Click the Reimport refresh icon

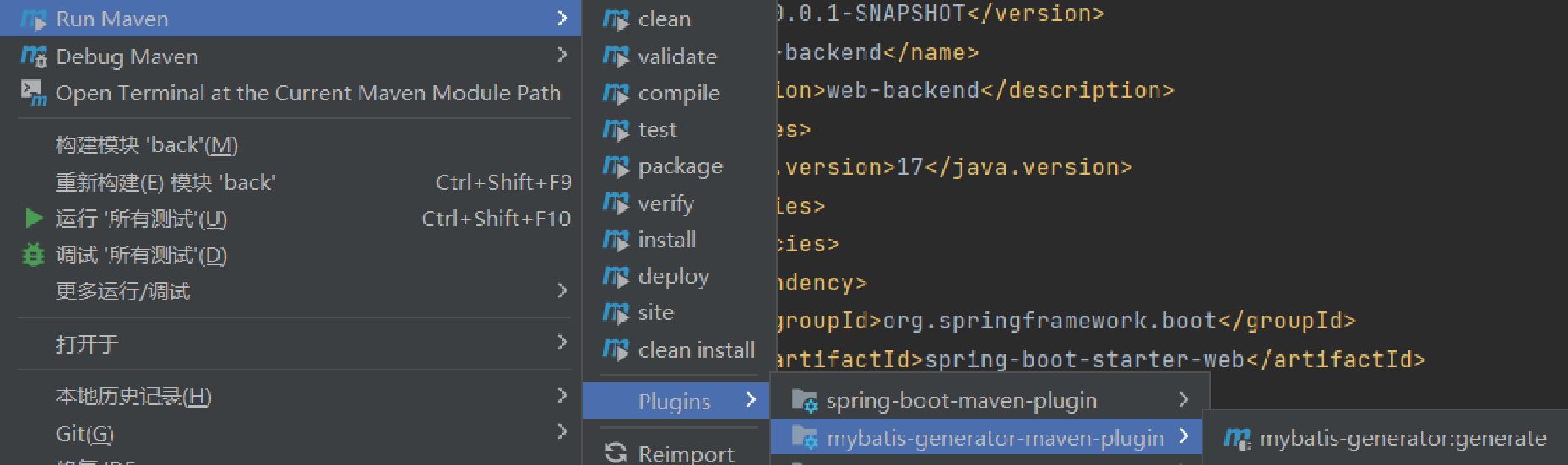coord(616,453)
